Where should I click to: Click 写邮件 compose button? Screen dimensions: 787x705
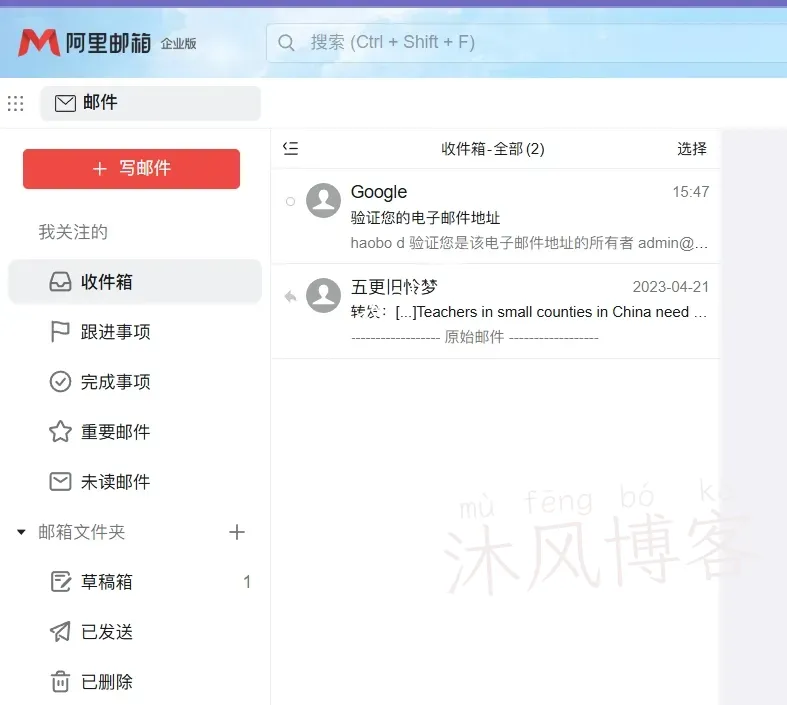click(x=131, y=169)
